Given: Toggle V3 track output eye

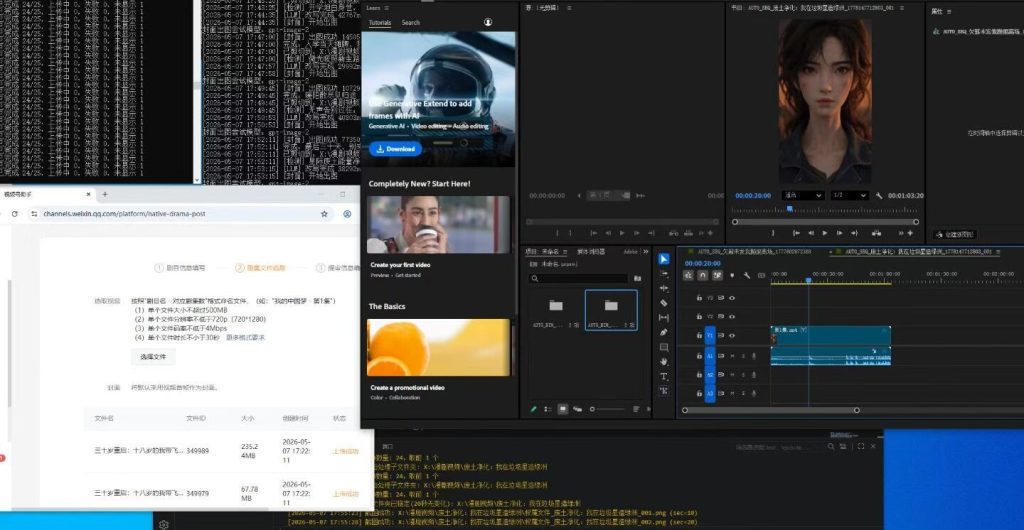Looking at the screenshot, I should (x=732, y=298).
